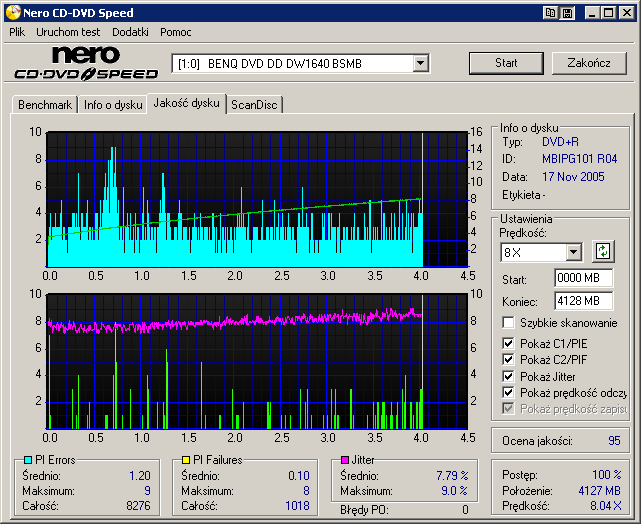The width and height of the screenshot is (641, 524).
Task: Click the Zakończ button
Action: [x=589, y=63]
